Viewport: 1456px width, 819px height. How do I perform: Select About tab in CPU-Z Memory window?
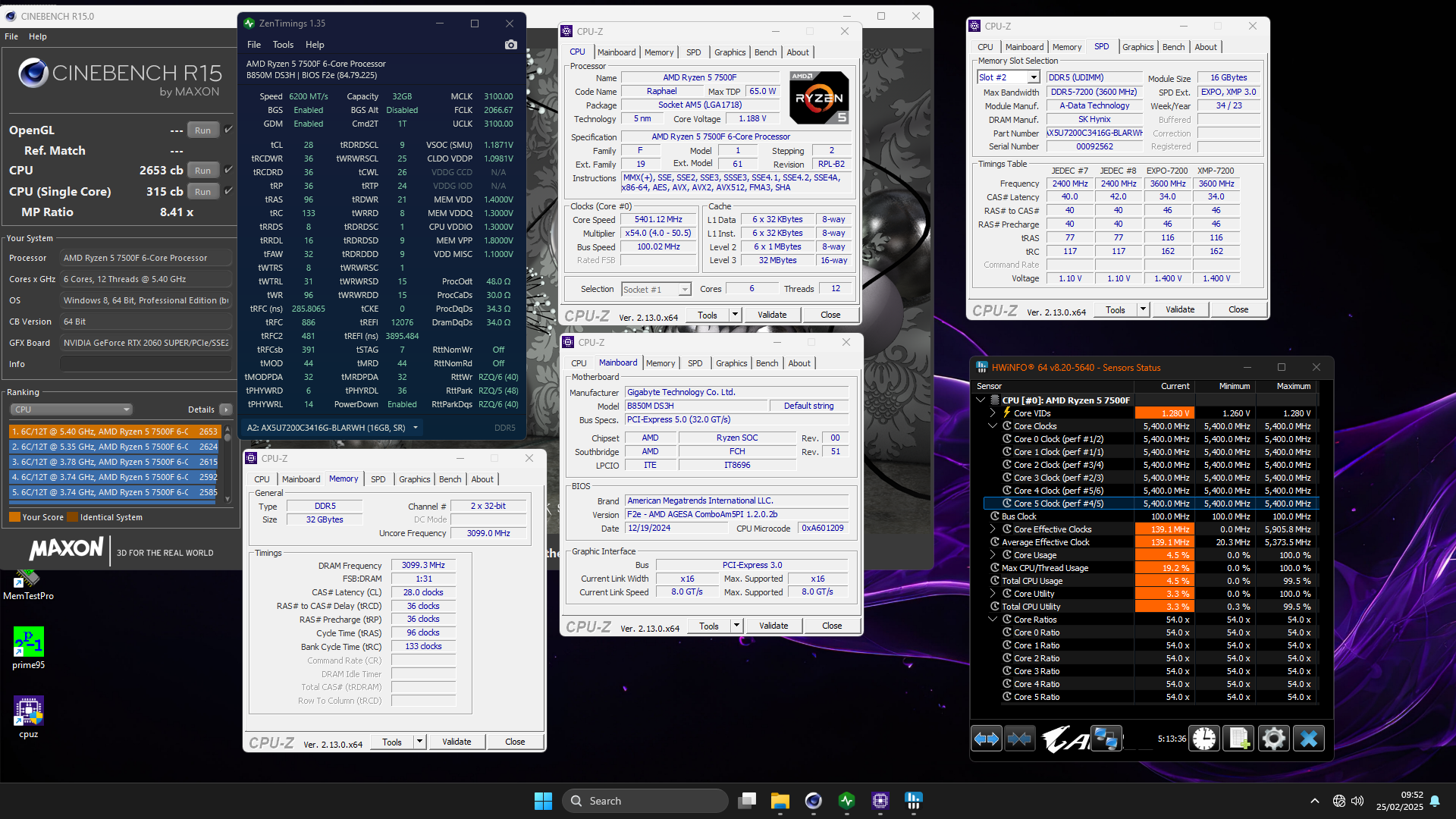(x=482, y=479)
